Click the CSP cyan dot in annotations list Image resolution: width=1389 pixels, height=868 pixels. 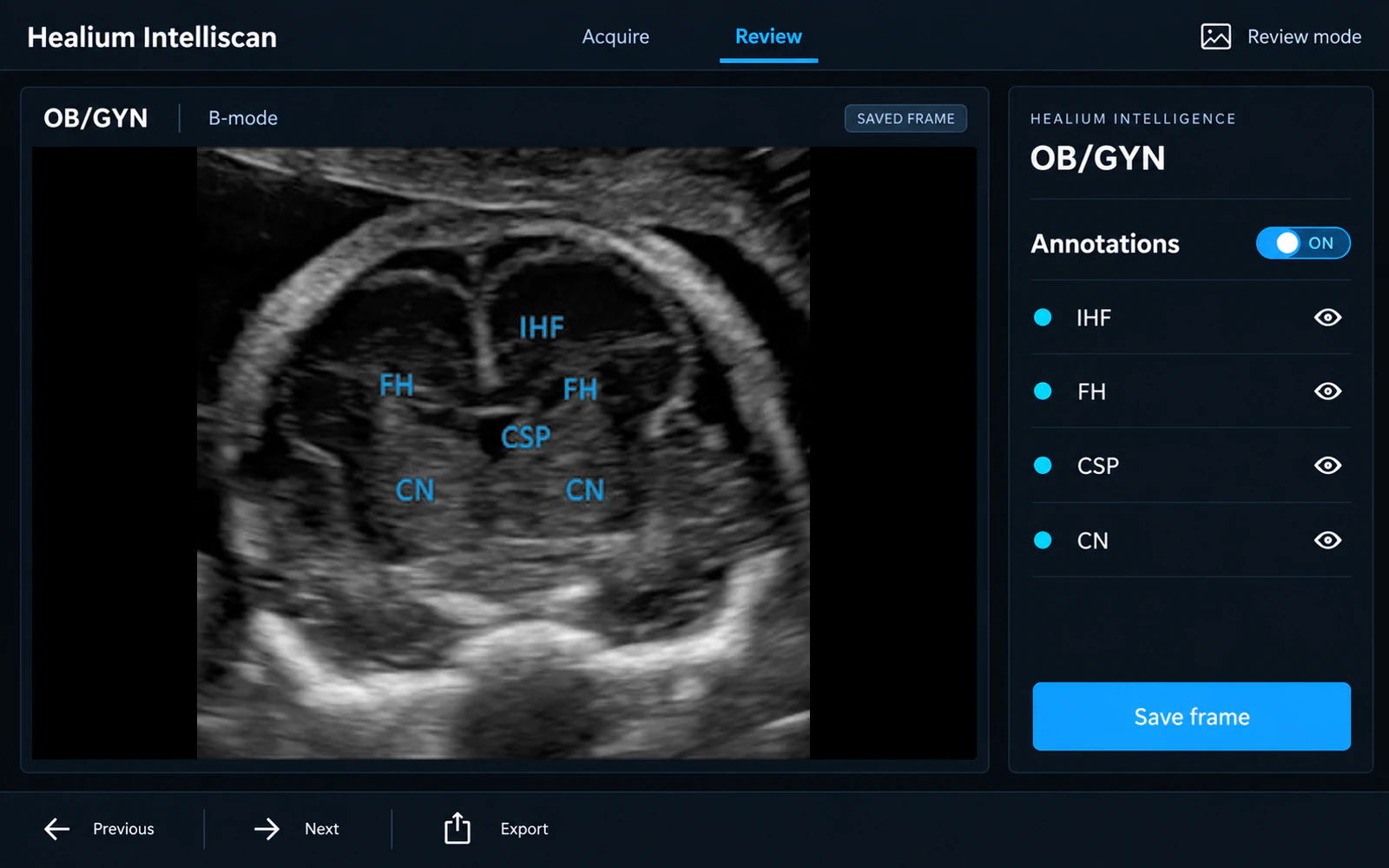[1043, 465]
